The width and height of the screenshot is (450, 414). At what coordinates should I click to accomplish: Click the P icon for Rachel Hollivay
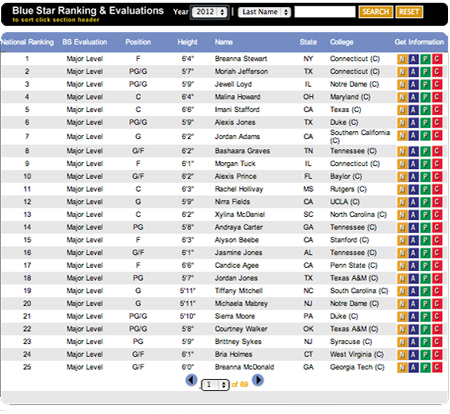coord(425,189)
